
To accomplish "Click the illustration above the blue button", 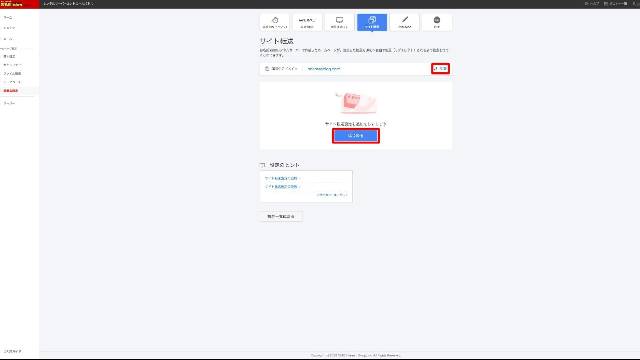I will (x=356, y=102).
